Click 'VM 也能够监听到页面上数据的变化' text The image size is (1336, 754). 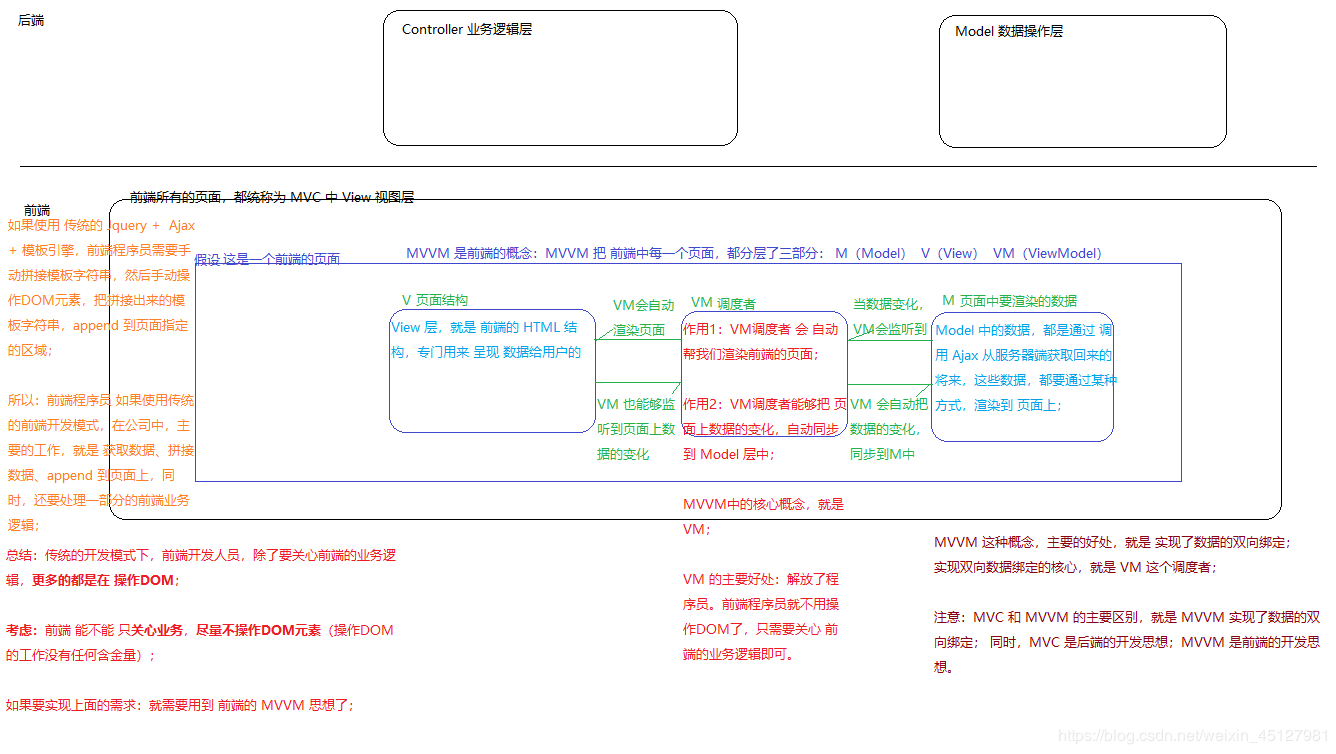636,429
